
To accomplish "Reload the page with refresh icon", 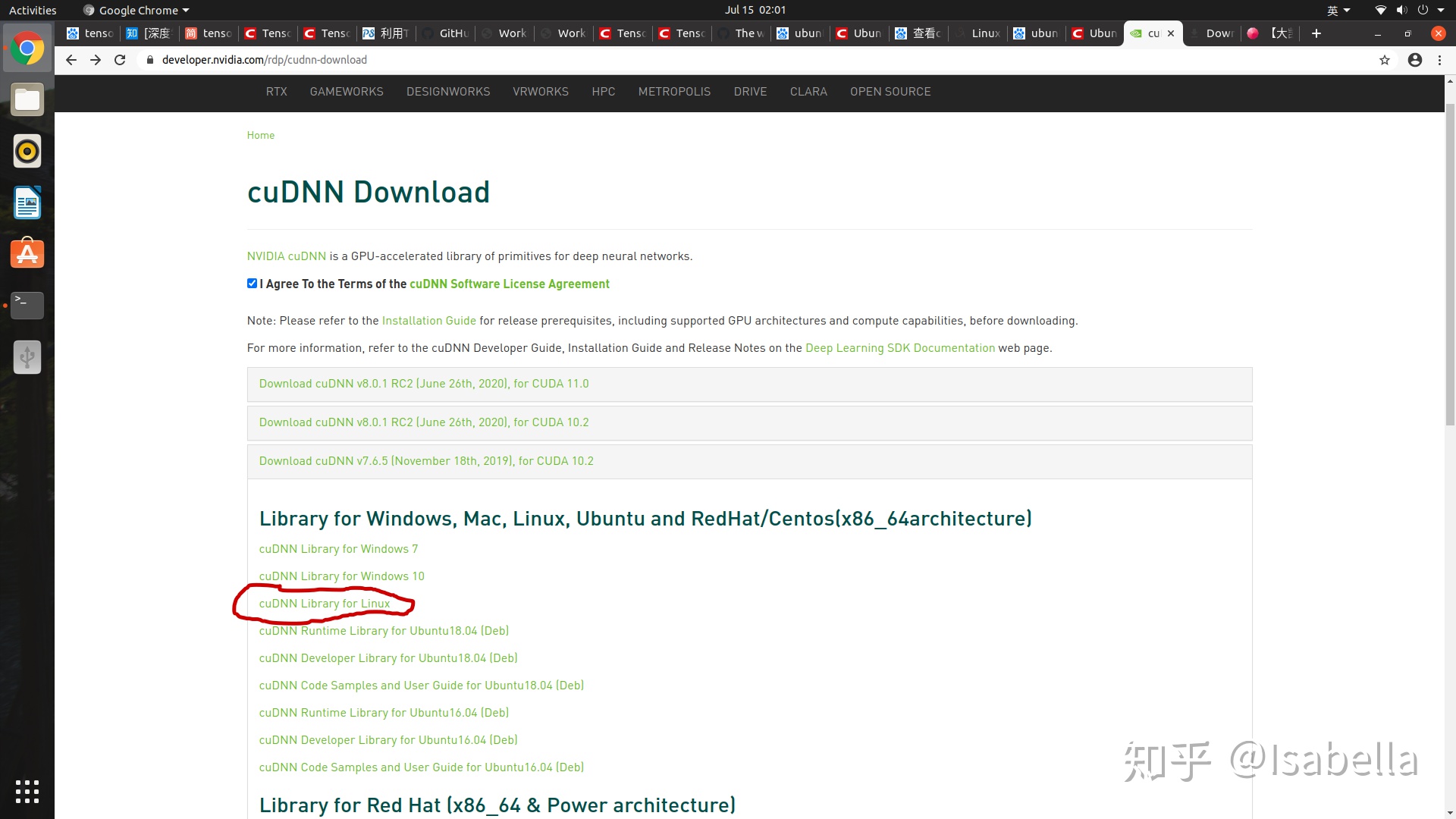I will point(120,60).
